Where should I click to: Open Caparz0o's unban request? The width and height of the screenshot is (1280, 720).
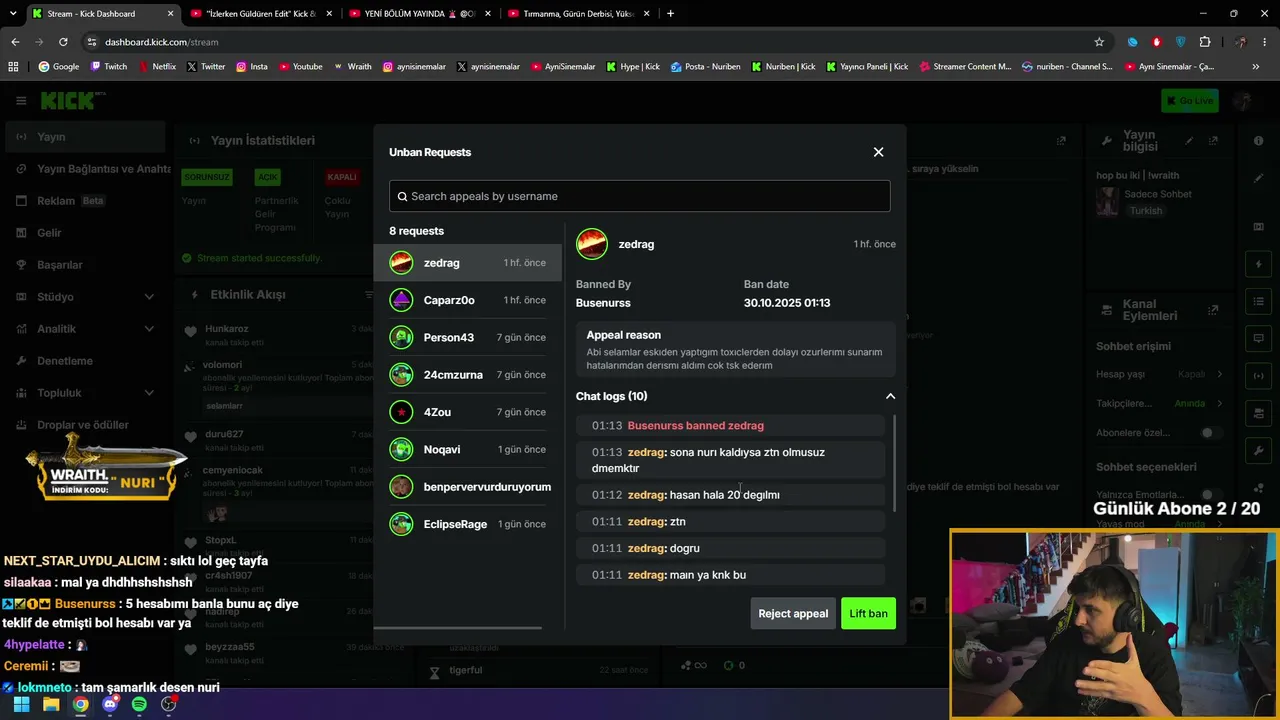[468, 300]
